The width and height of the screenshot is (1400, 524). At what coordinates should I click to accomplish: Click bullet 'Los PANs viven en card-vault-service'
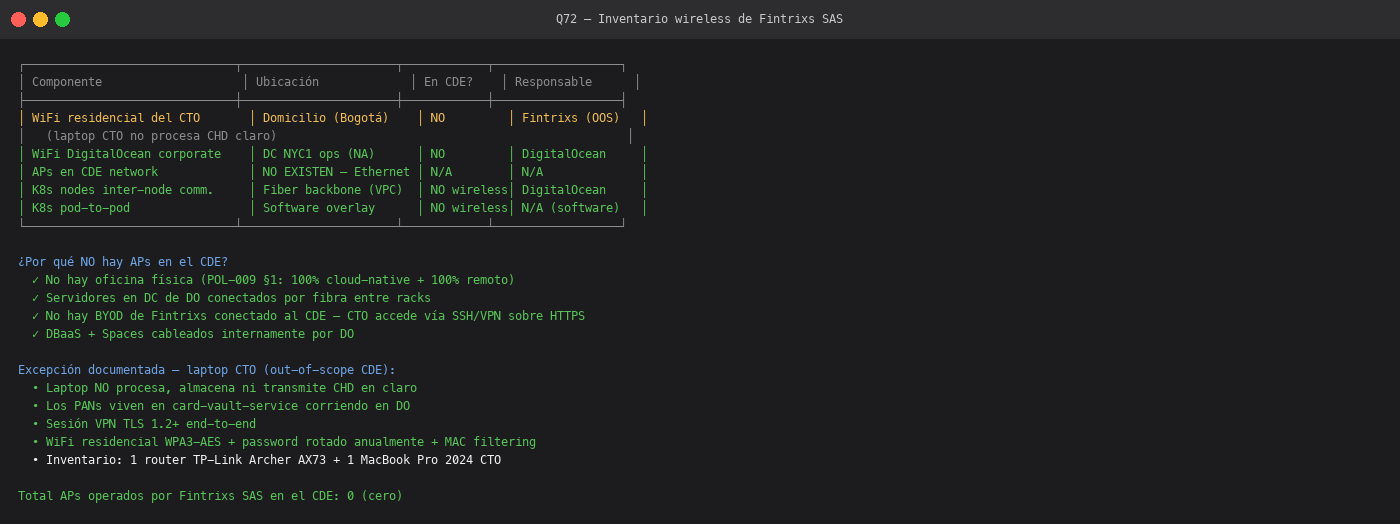[221, 406]
